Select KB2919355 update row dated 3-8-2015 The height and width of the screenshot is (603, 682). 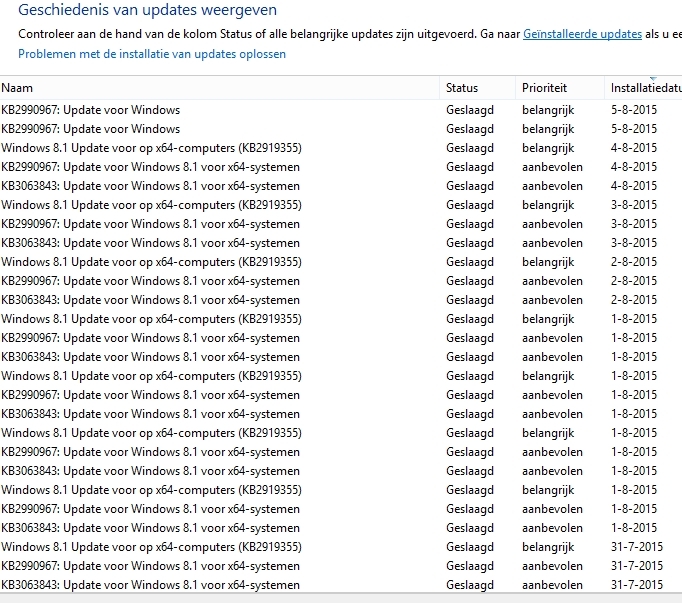pos(341,205)
